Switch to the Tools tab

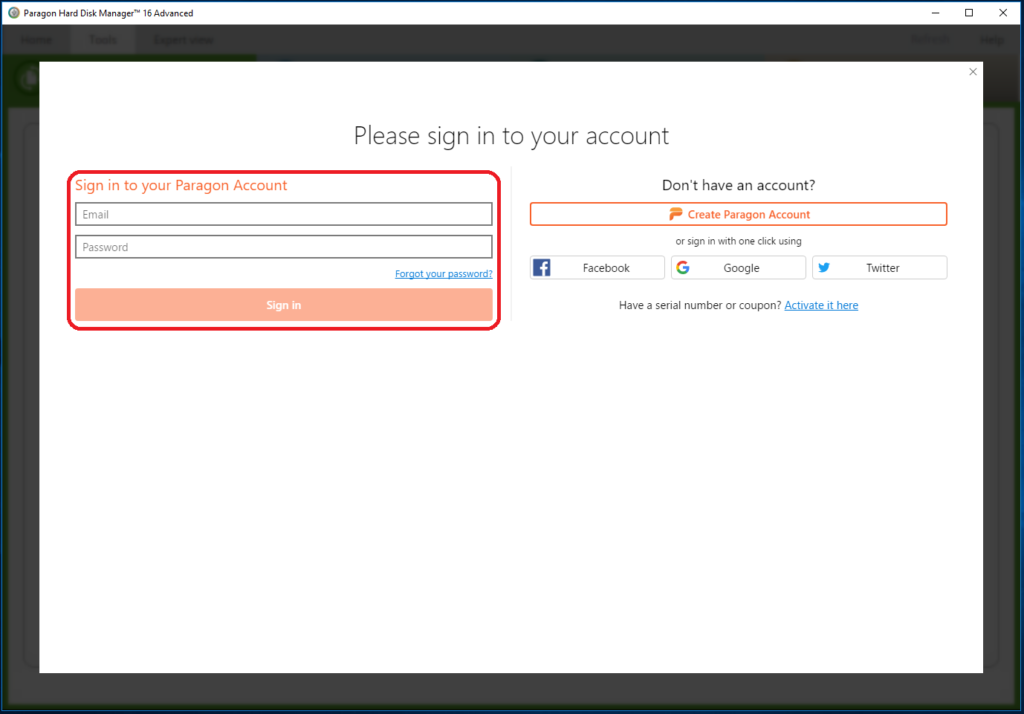tap(103, 40)
